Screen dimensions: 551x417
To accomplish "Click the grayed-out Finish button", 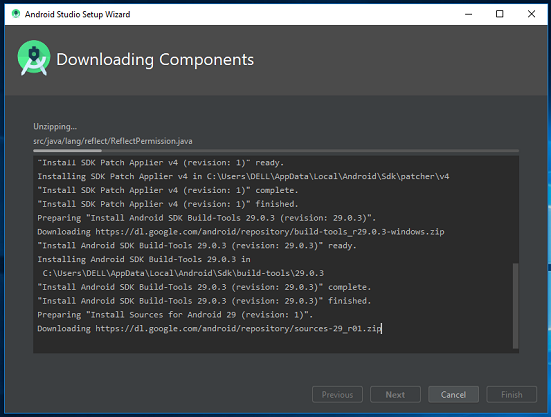I will point(512,395).
